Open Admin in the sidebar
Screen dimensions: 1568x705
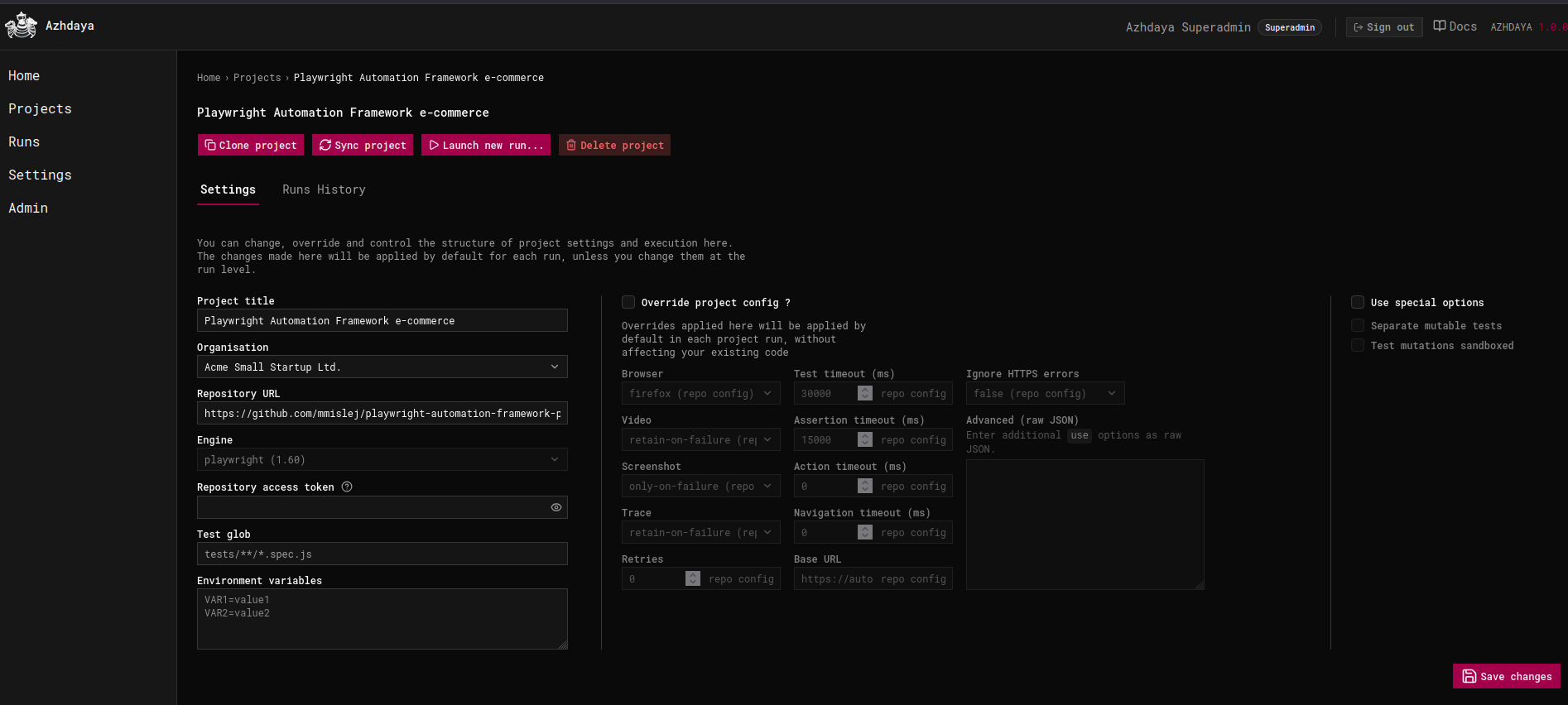[x=28, y=208]
